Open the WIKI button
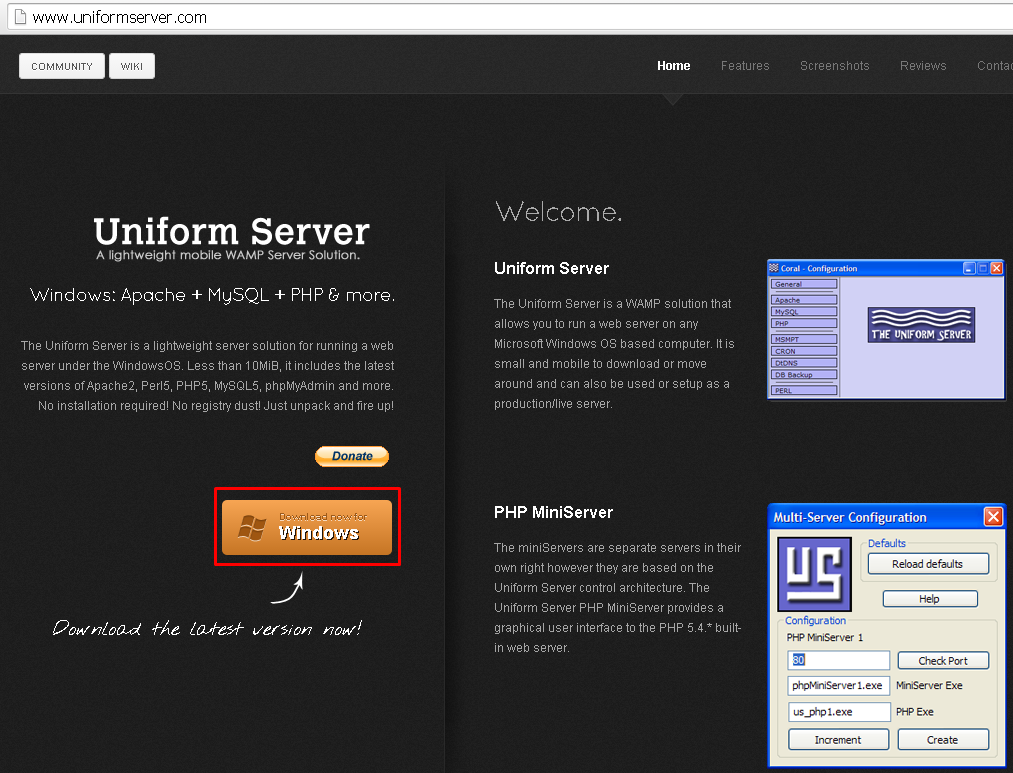1013x773 pixels. pos(132,66)
